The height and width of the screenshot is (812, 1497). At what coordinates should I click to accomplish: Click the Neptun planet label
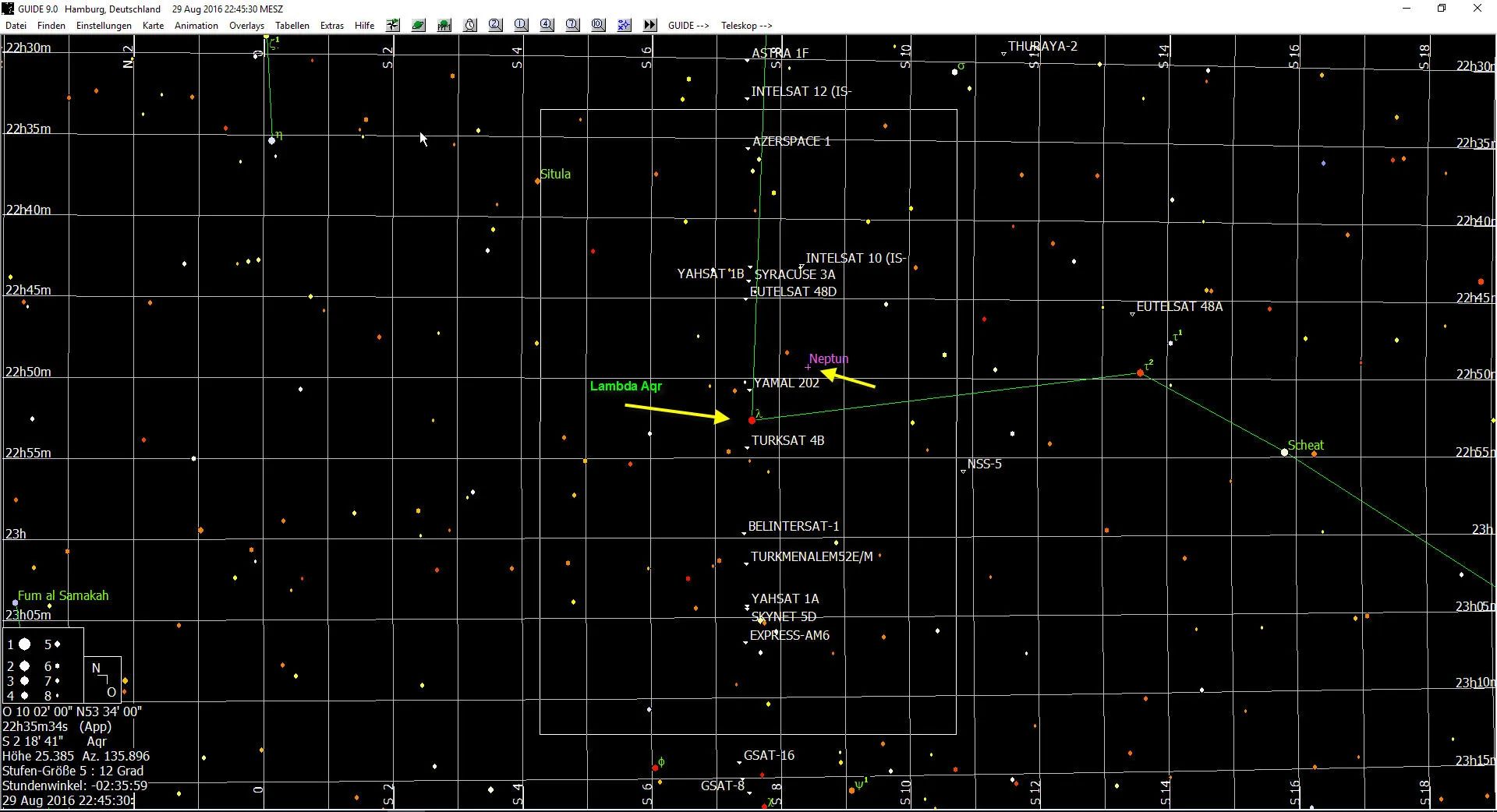point(828,359)
